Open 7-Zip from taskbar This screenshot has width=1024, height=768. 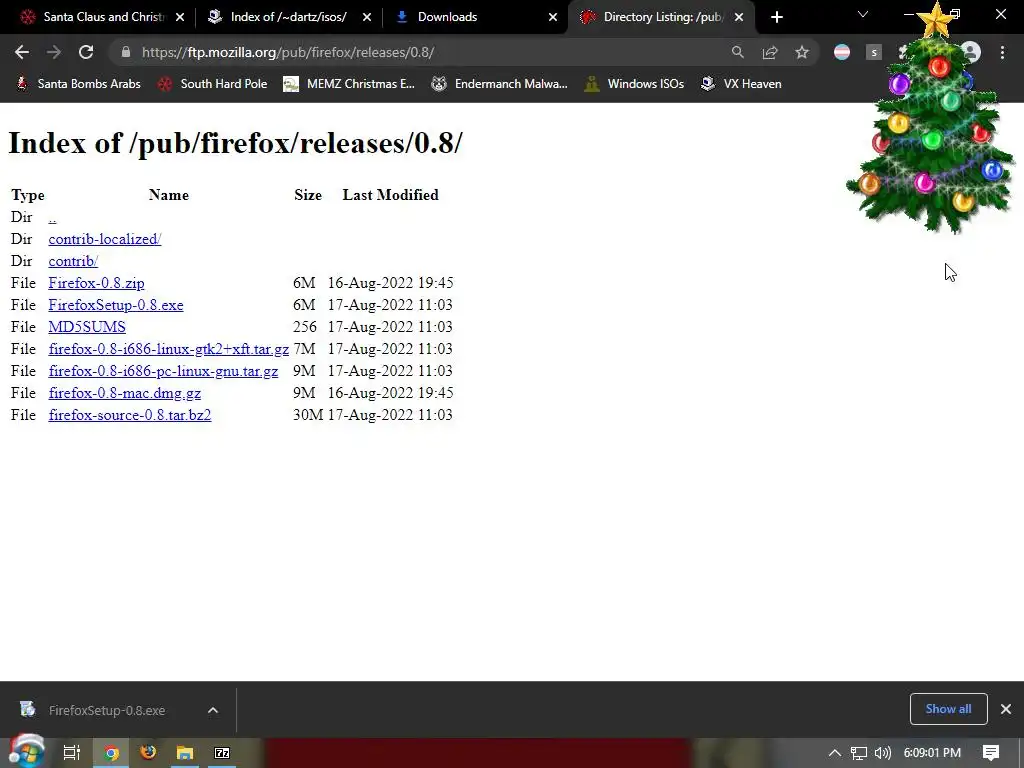[x=222, y=753]
